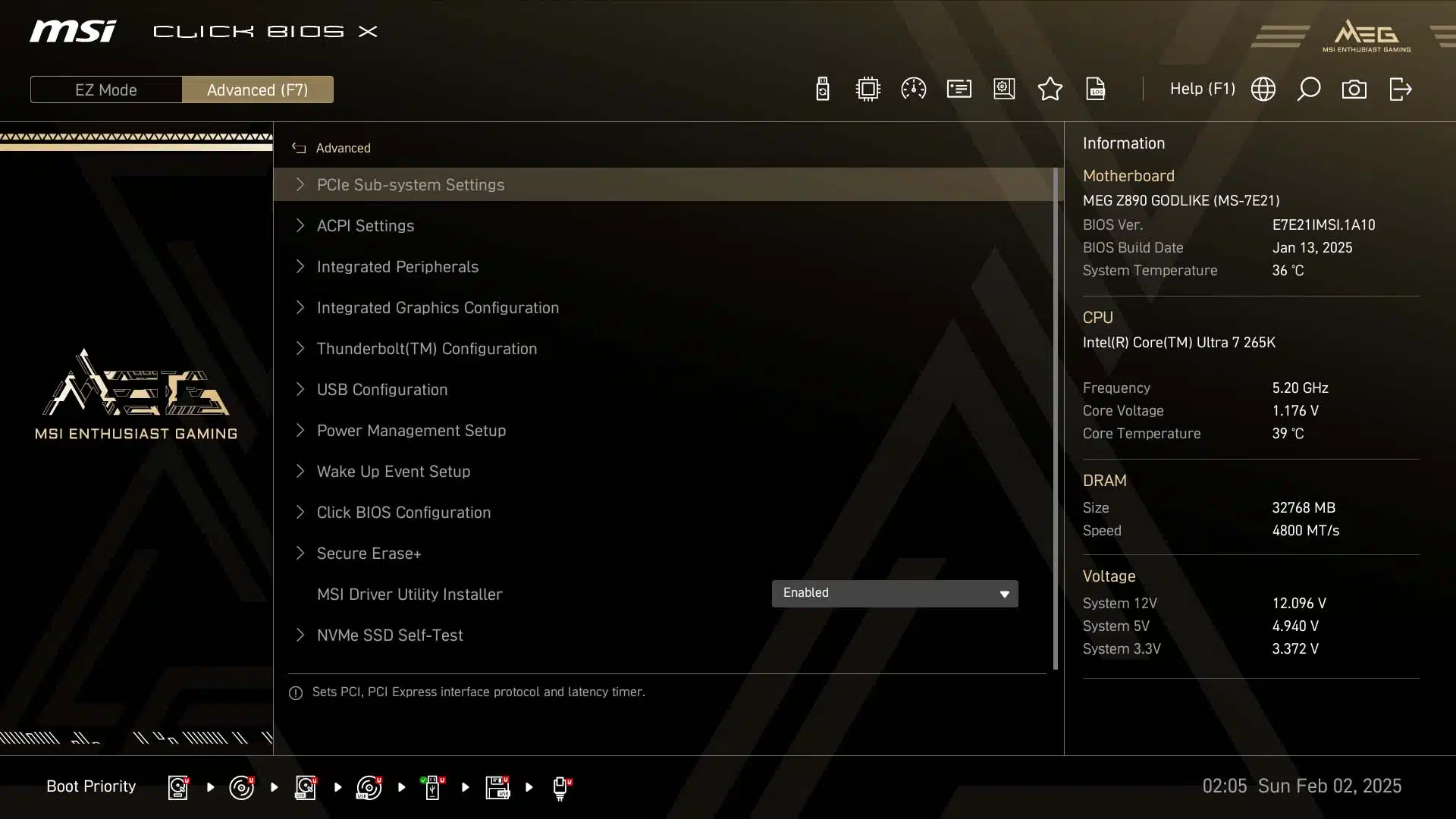This screenshot has height=819, width=1456.
Task: Click the 5.20 GHz frequency value
Action: 1300,388
